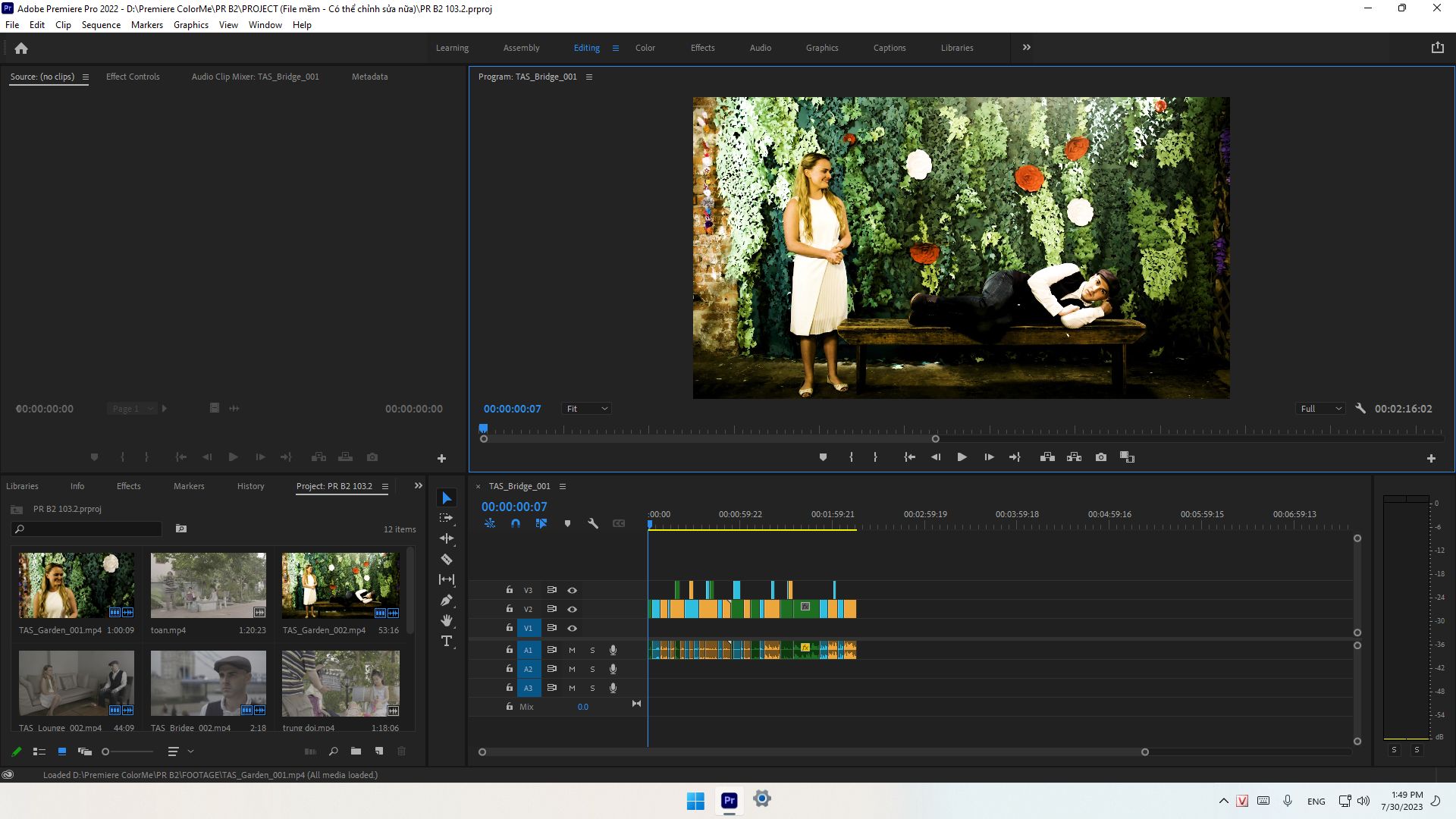Click Mark Out in Program monitor
Image resolution: width=1456 pixels, height=819 pixels.
[x=875, y=457]
